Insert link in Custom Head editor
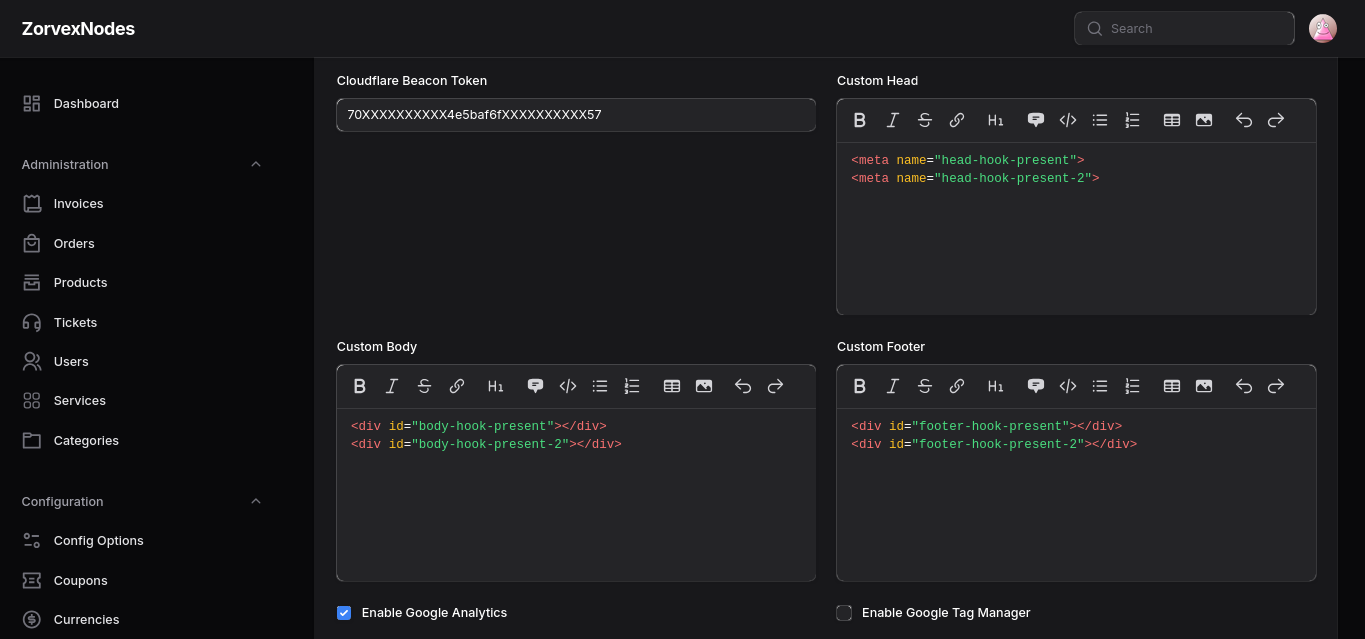The image size is (1365, 639). tap(957, 120)
